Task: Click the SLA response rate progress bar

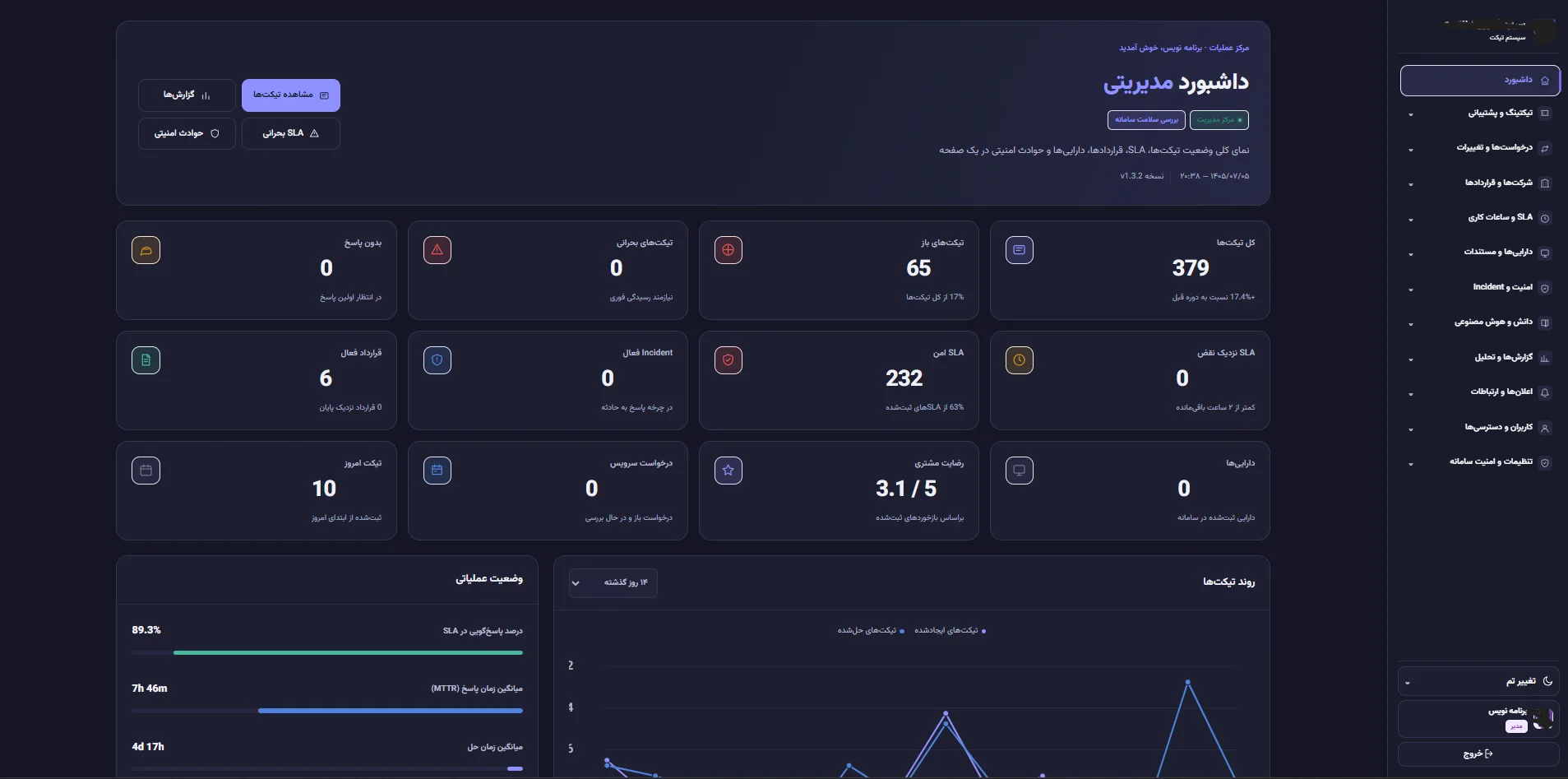Action: [327, 653]
